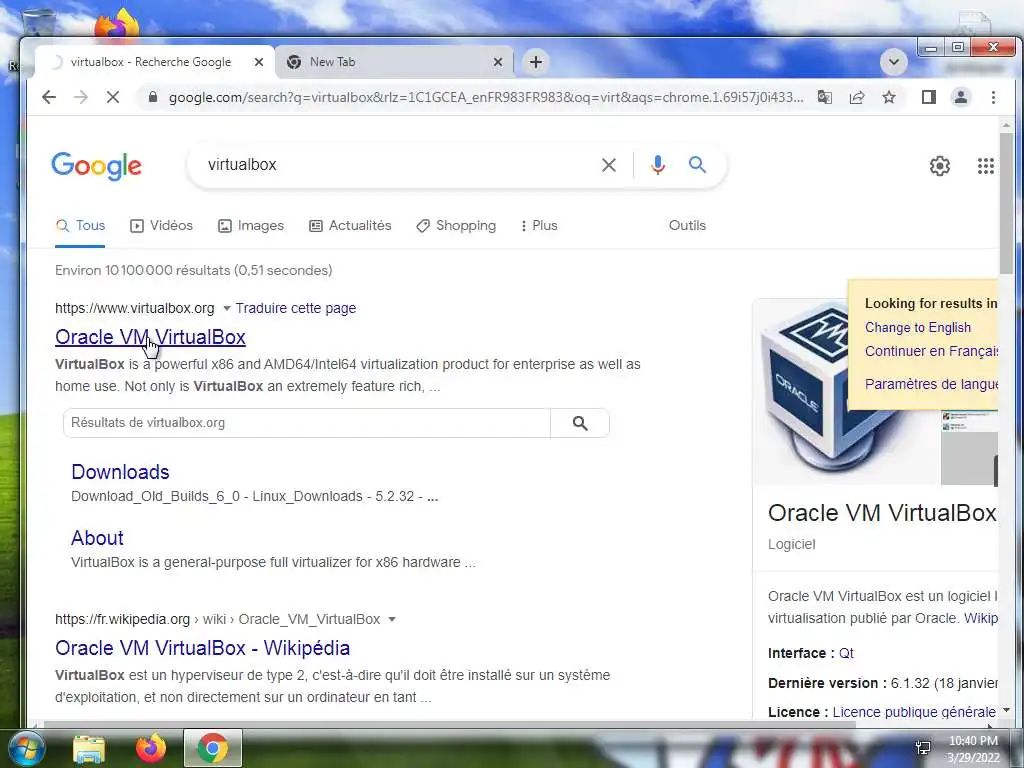This screenshot has height=768, width=1024.
Task: Open the side panel icon
Action: click(929, 97)
